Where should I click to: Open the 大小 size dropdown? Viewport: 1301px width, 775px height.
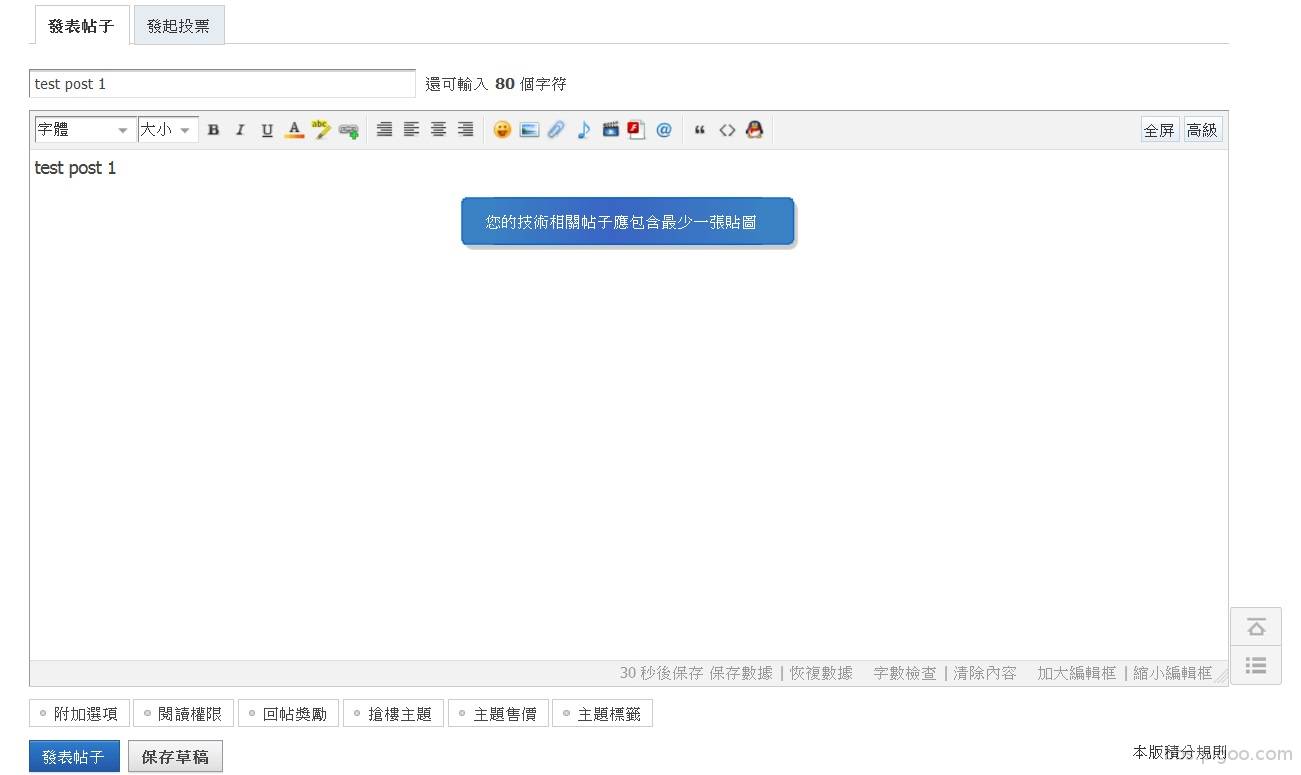(168, 130)
